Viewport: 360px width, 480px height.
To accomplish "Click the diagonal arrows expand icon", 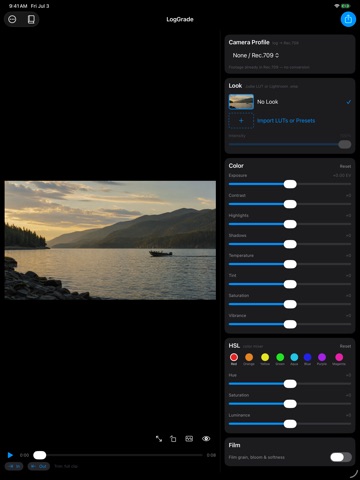I will coord(159,439).
